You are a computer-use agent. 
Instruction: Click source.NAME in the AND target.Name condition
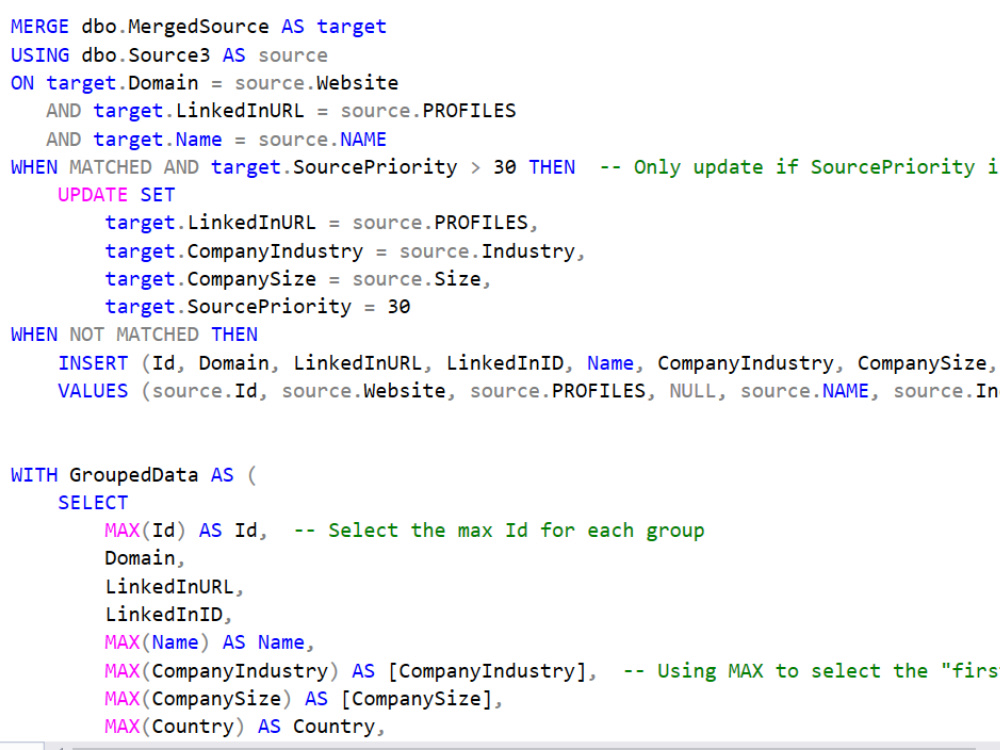(322, 139)
